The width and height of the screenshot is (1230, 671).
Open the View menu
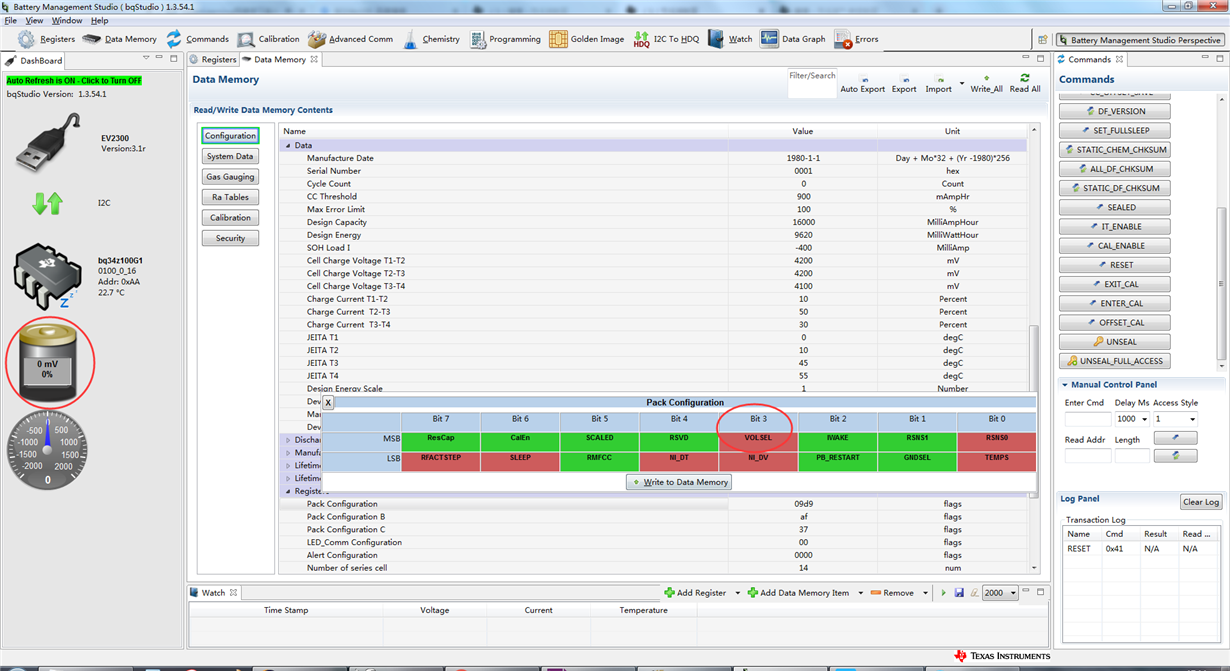pyautogui.click(x=35, y=20)
